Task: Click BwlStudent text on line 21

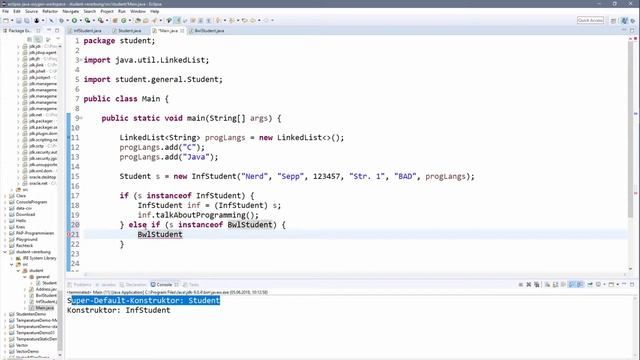Action: pyautogui.click(x=160, y=234)
